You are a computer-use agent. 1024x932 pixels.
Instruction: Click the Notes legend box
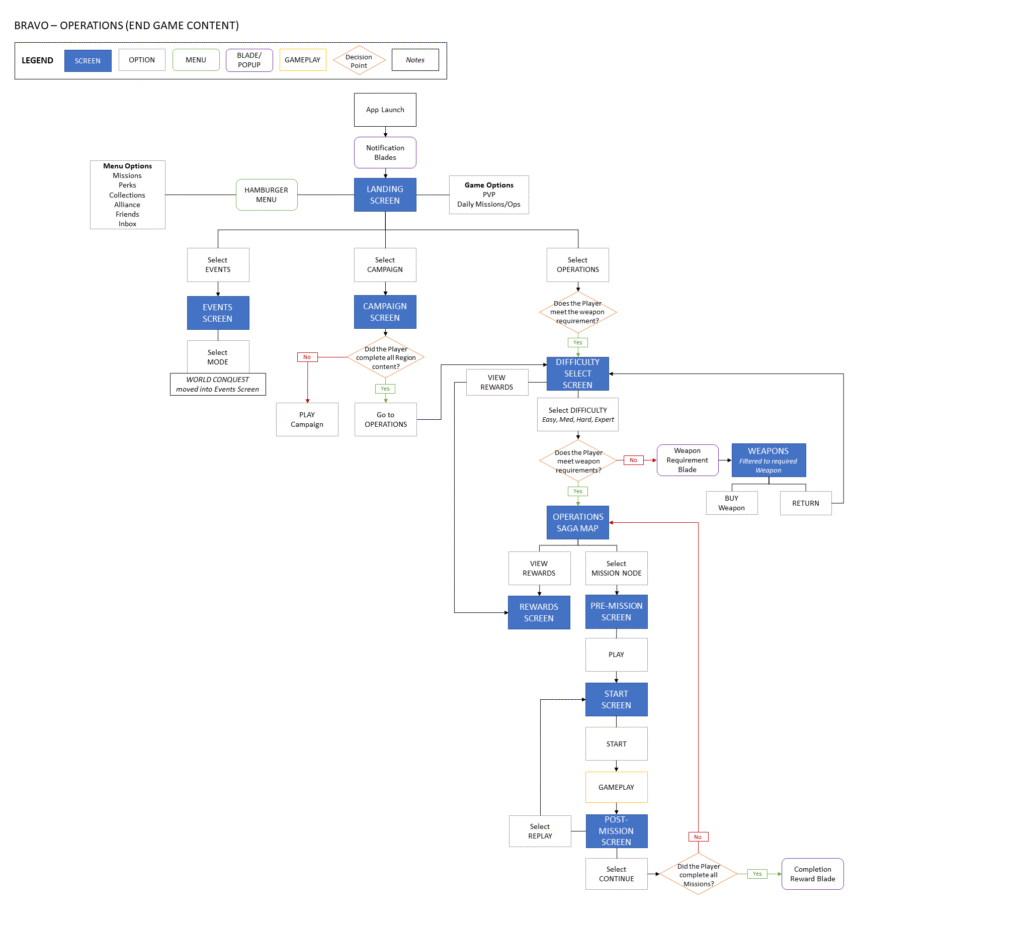415,59
